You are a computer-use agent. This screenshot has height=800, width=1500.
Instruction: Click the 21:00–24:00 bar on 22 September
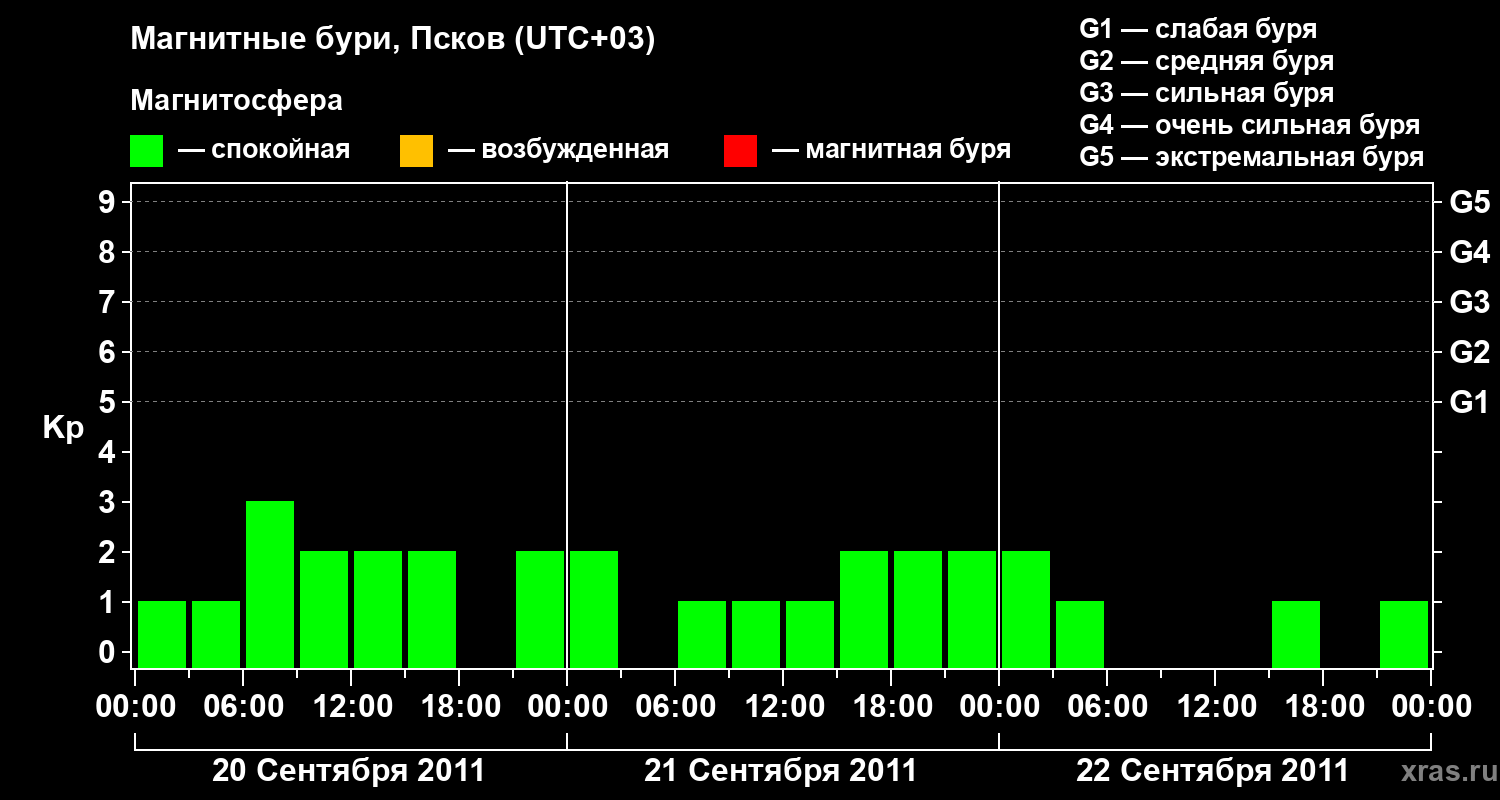coord(1404,634)
